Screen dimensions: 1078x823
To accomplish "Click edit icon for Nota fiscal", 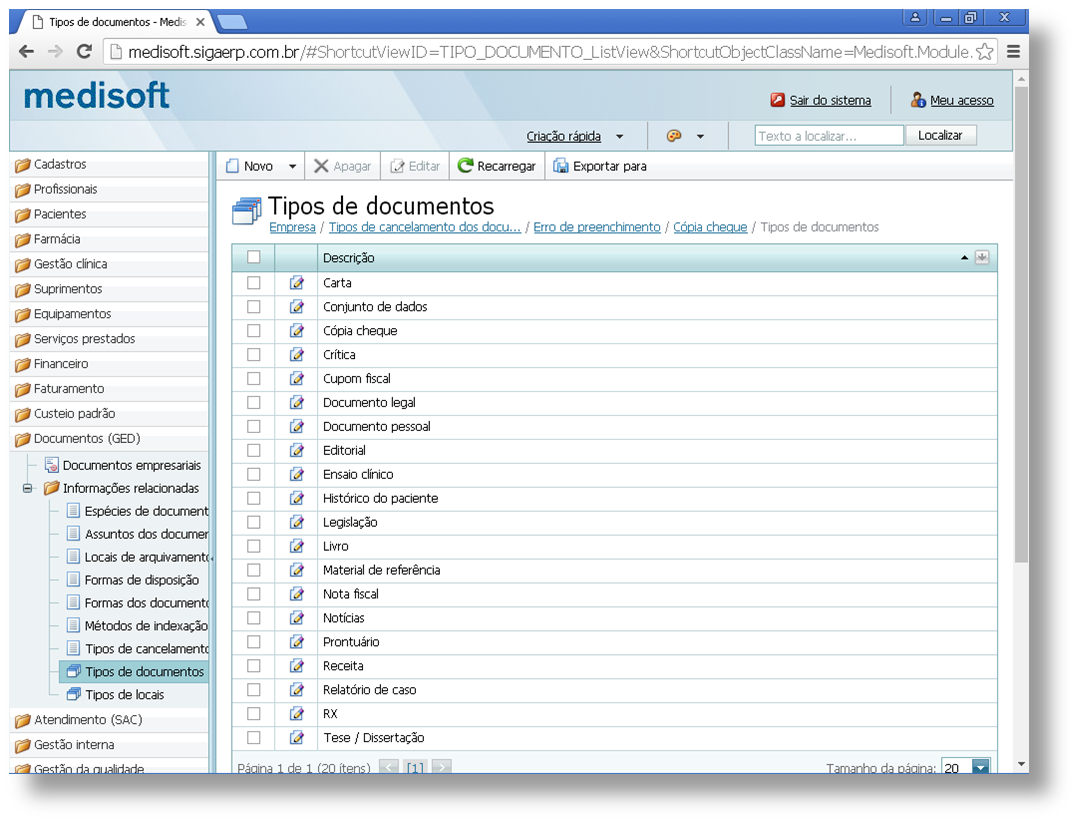I will pyautogui.click(x=296, y=594).
